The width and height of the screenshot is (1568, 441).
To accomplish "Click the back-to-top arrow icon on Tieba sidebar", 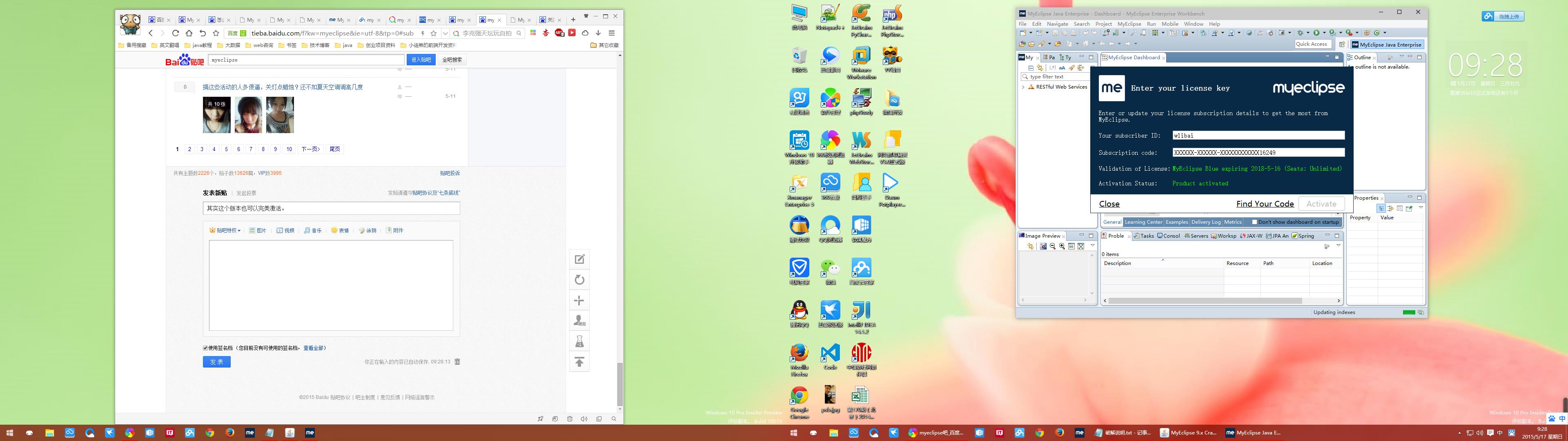I will tap(579, 363).
